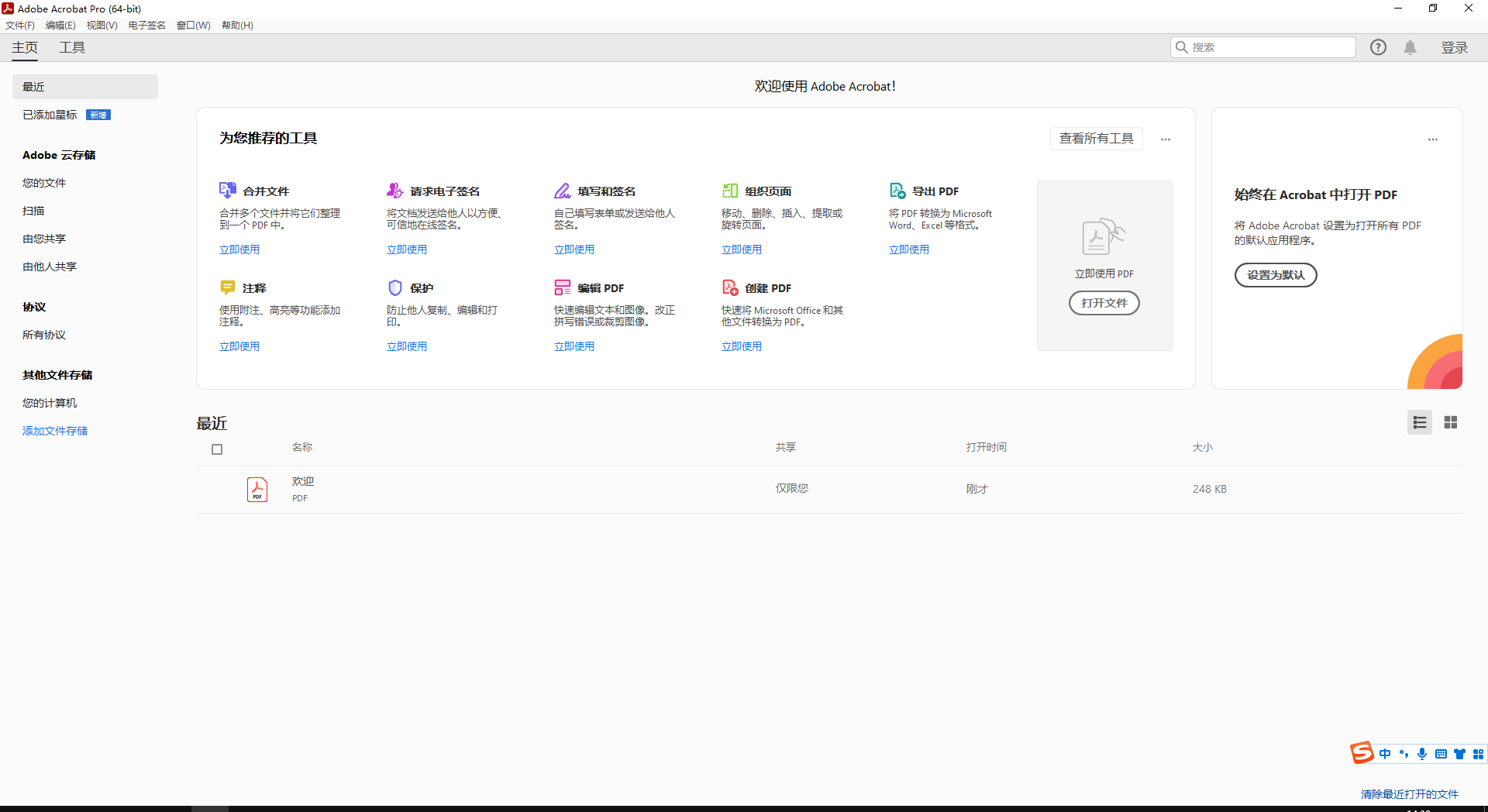The height and width of the screenshot is (812, 1488).
Task: Open the 帮助(H) menu
Action: pyautogui.click(x=237, y=26)
